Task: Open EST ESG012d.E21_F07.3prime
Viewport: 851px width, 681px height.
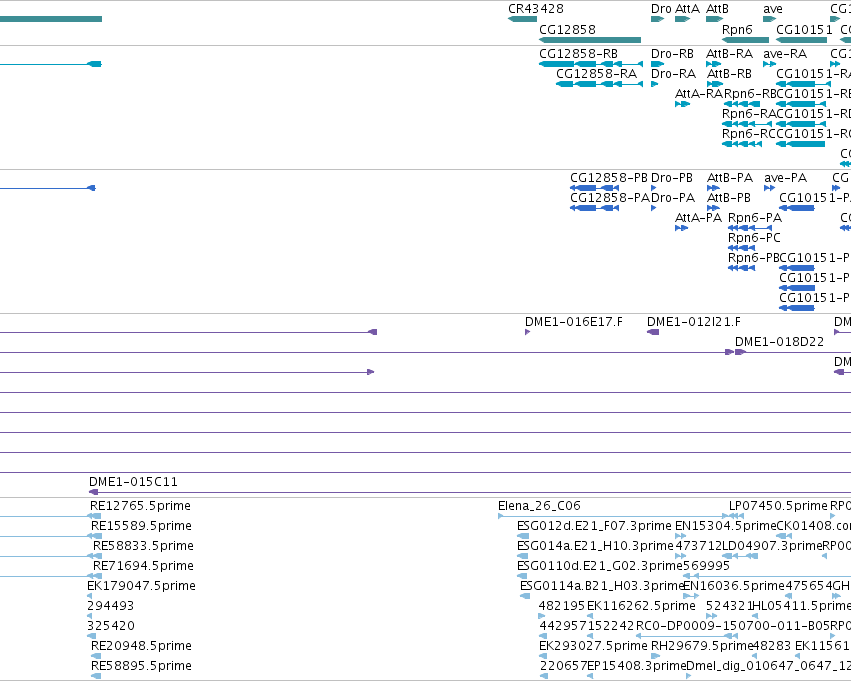Action: [594, 526]
